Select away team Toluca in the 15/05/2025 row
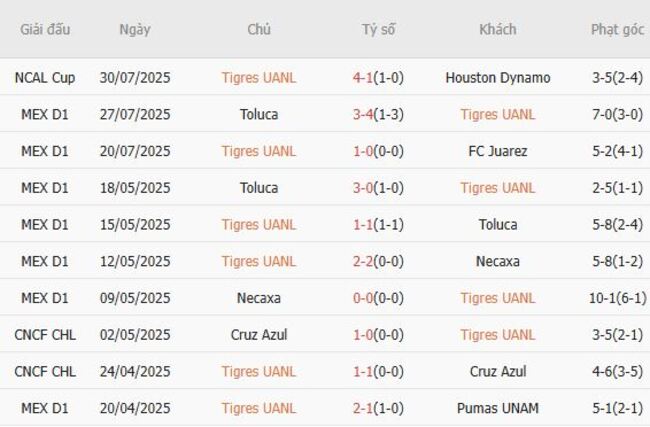 [497, 224]
